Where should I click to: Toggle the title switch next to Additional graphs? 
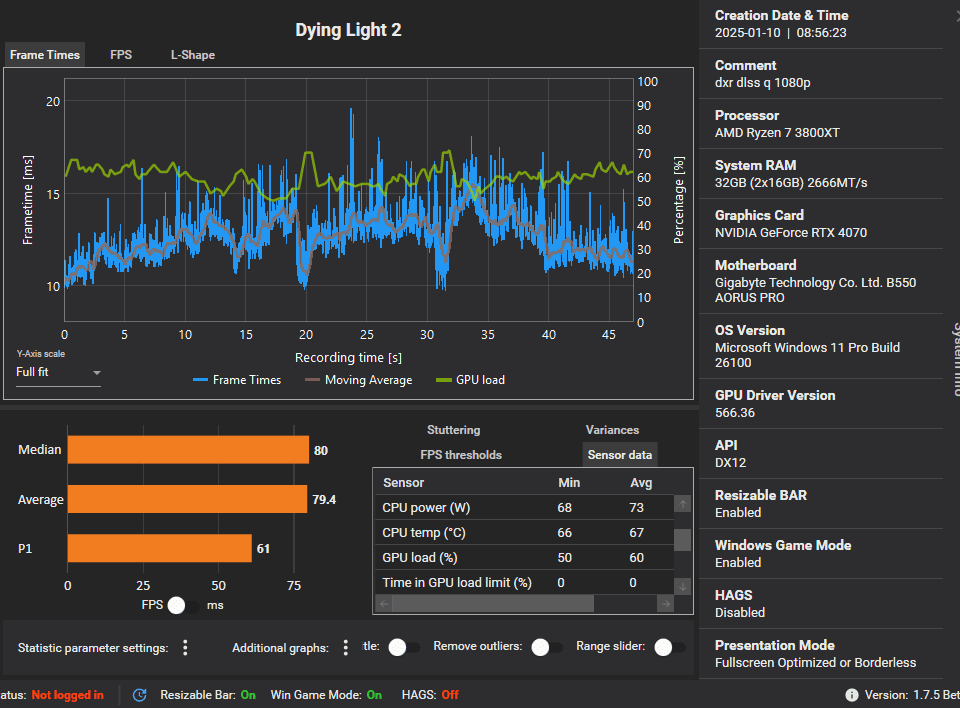[404, 647]
